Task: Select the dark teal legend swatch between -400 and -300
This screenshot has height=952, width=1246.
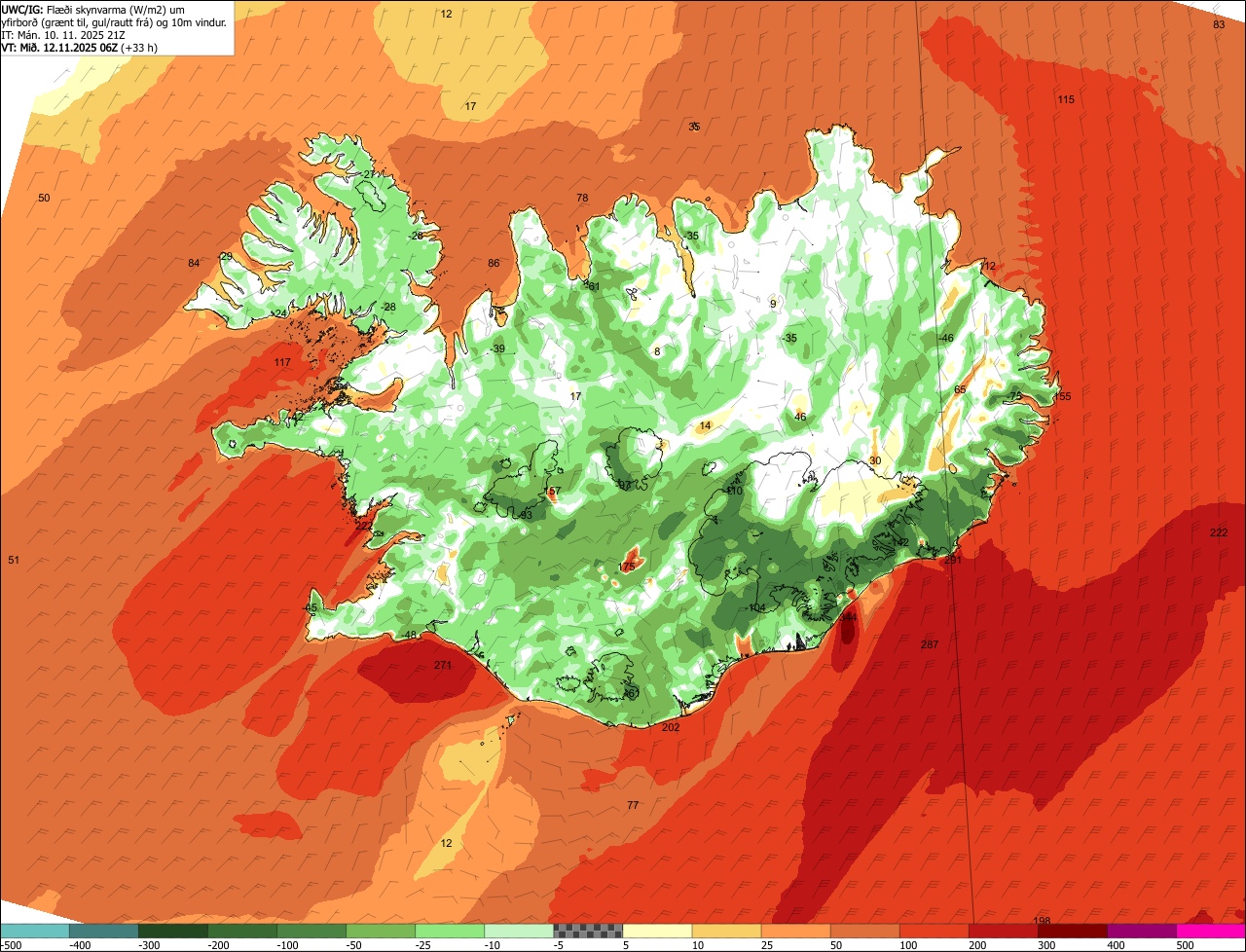Action: pos(103,931)
